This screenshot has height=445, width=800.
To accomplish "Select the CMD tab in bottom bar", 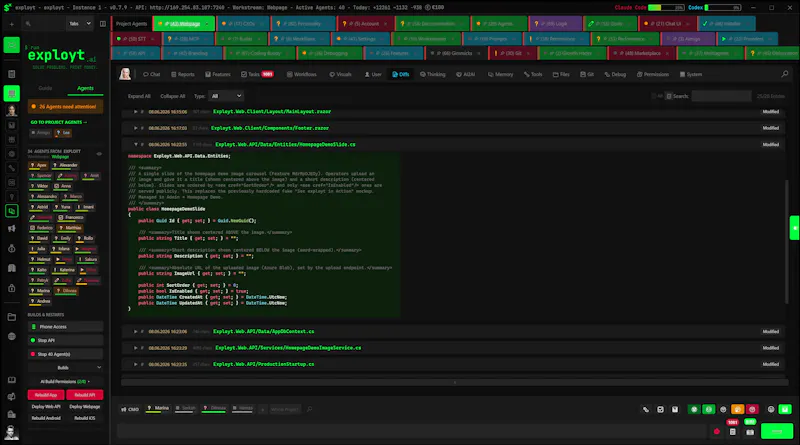I will point(130,409).
